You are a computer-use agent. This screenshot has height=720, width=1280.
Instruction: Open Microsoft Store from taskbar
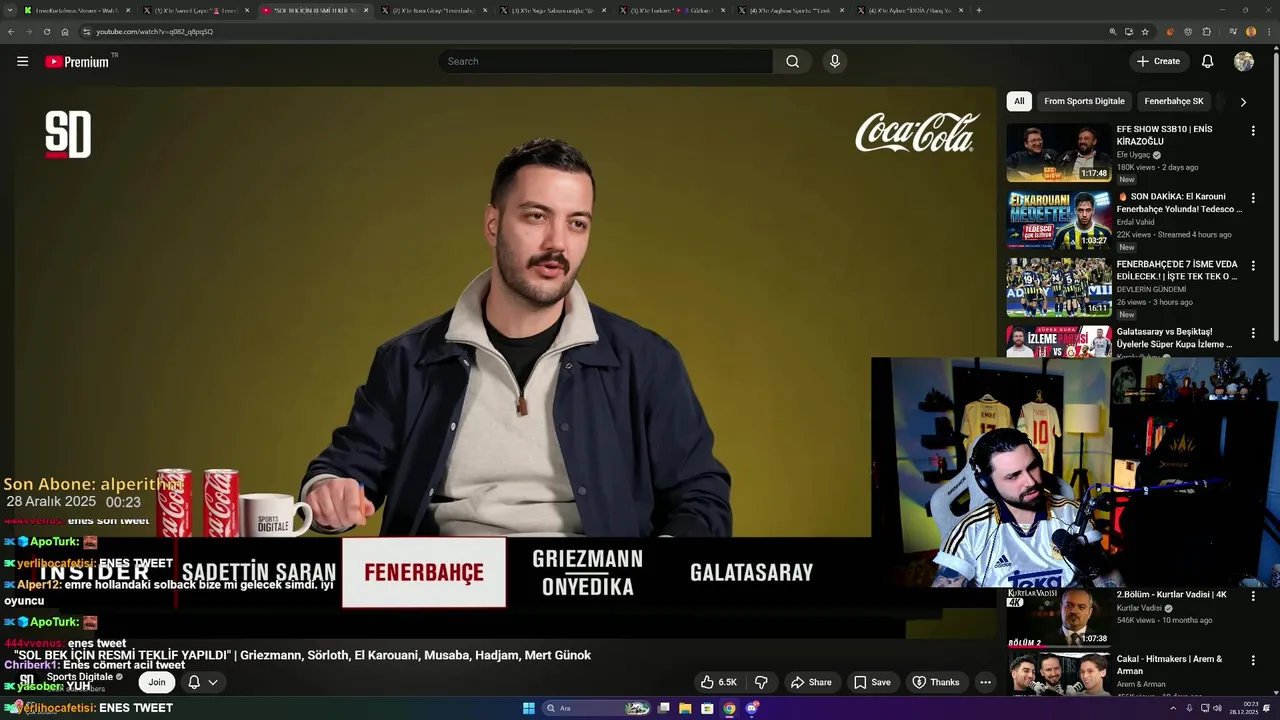pos(707,708)
